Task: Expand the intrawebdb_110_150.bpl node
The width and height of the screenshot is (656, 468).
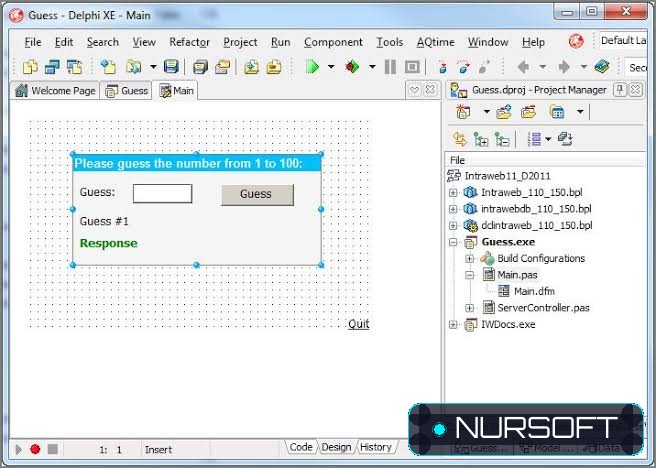Action: pyautogui.click(x=453, y=209)
